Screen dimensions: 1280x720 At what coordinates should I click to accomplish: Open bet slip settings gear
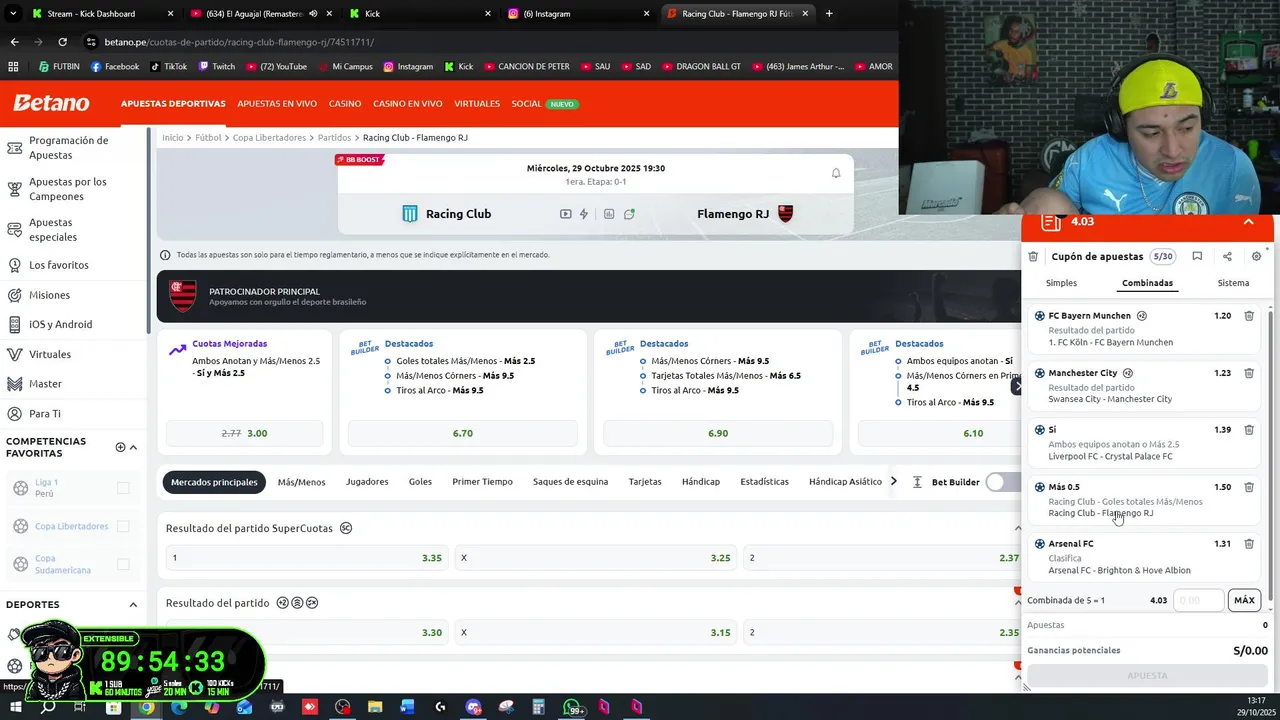[1257, 256]
